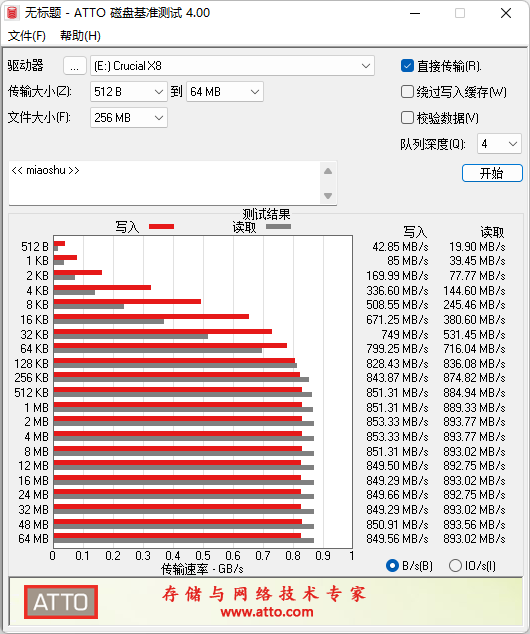This screenshot has width=530, height=634.
Task: Open the queue depth dropdown showing 4
Action: (499, 144)
